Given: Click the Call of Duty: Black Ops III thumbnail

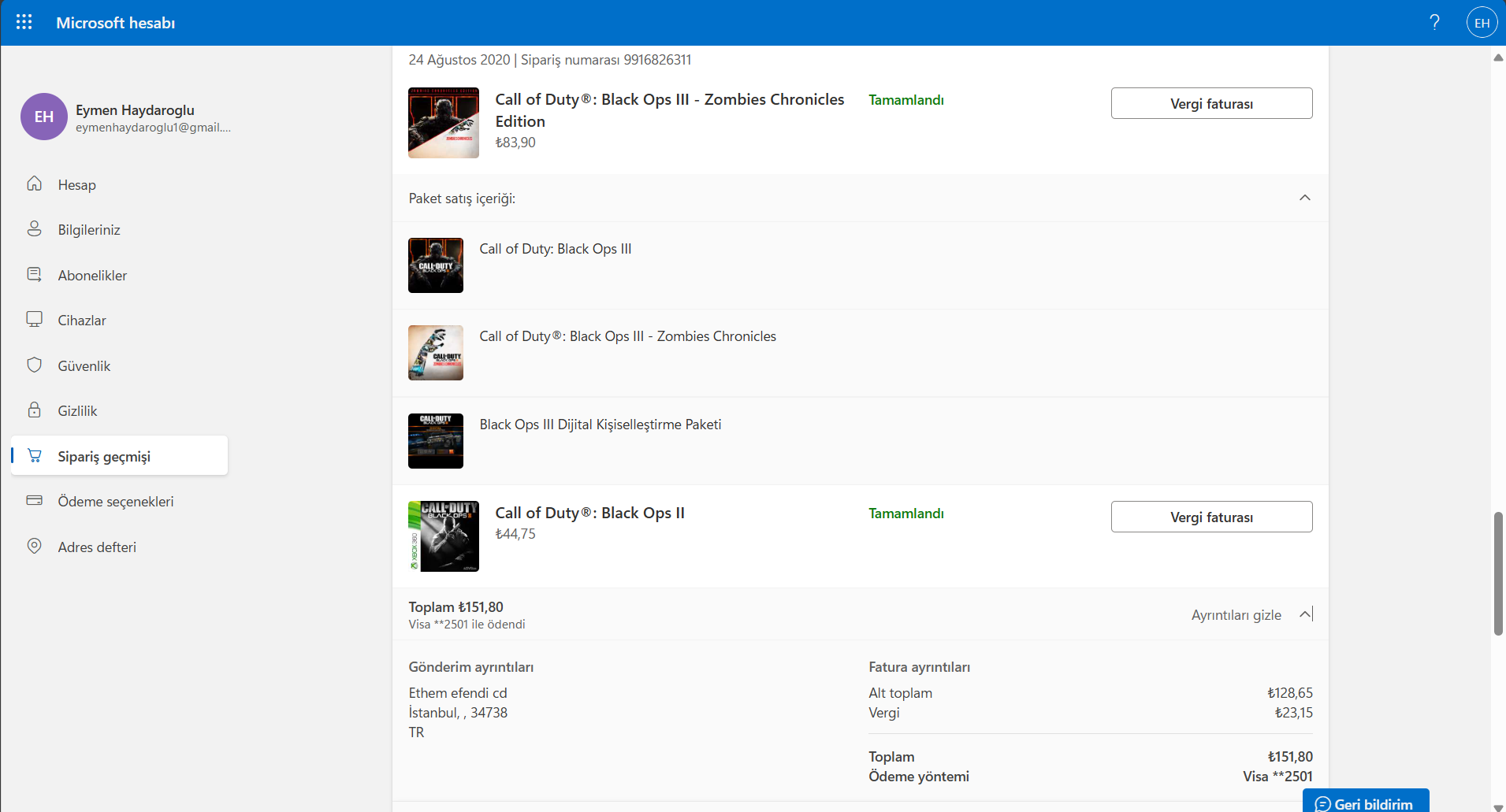Looking at the screenshot, I should (x=436, y=265).
